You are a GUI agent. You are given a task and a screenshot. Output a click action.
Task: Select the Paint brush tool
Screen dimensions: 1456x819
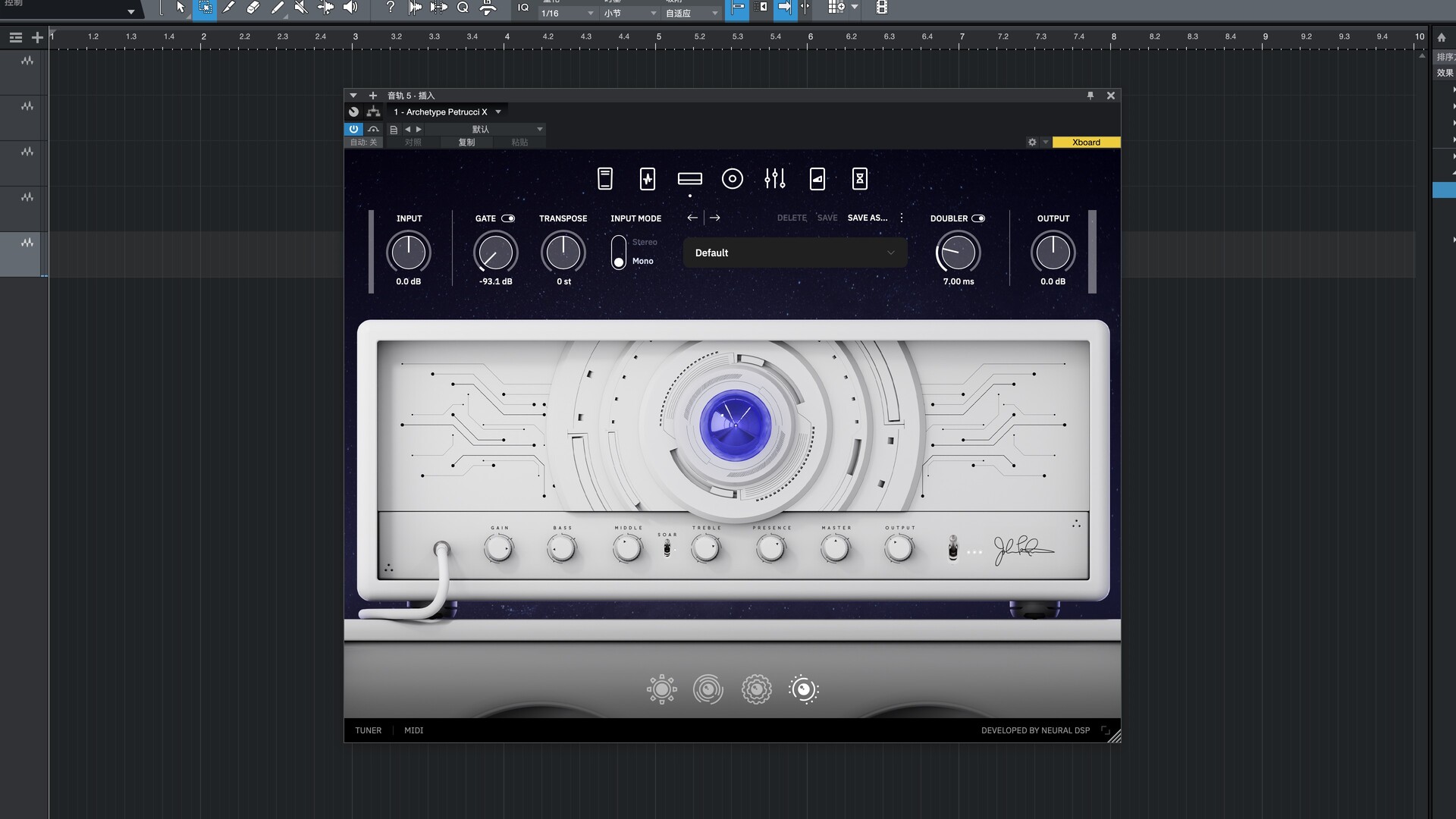click(277, 8)
